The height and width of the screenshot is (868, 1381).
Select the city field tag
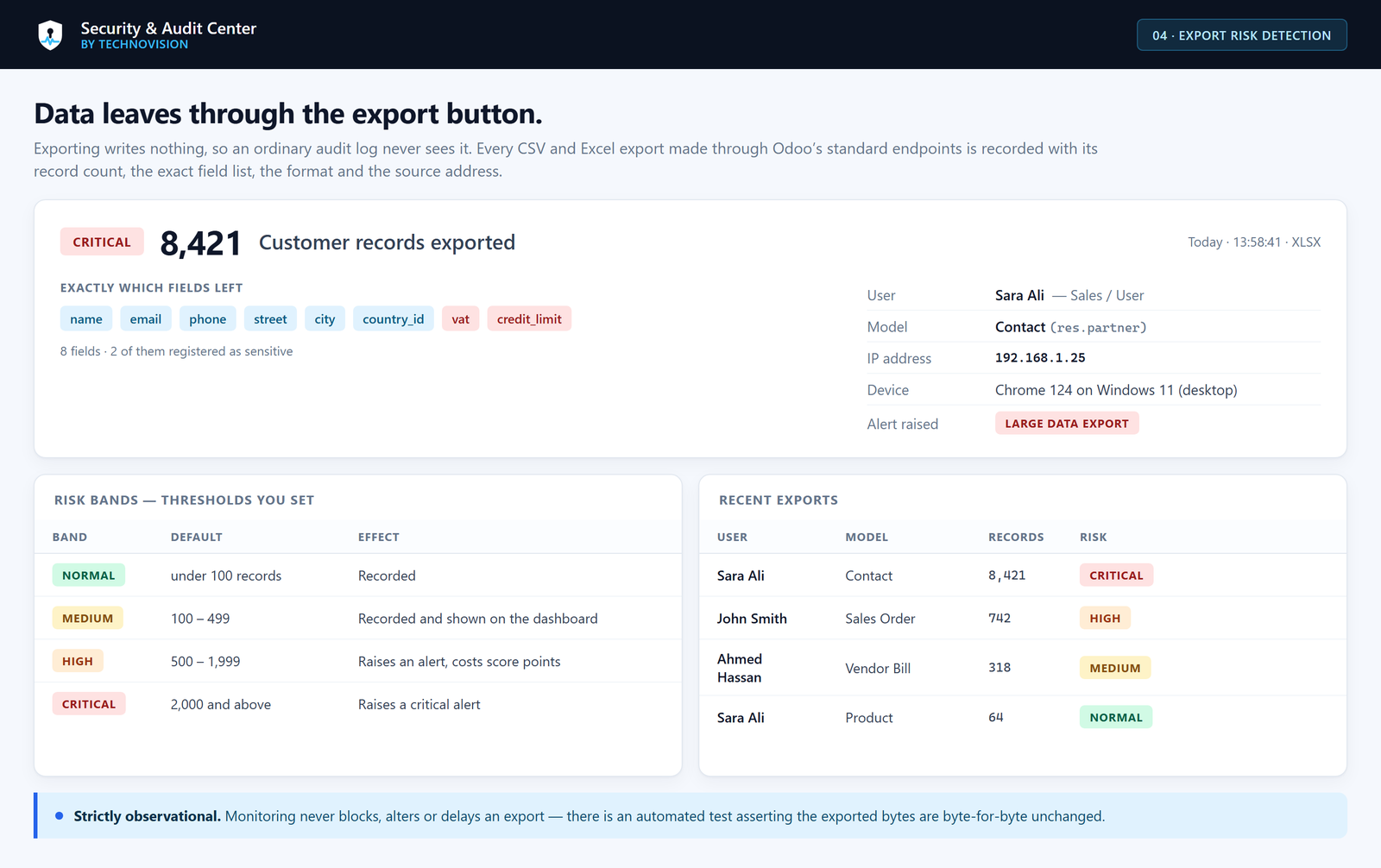pyautogui.click(x=325, y=319)
